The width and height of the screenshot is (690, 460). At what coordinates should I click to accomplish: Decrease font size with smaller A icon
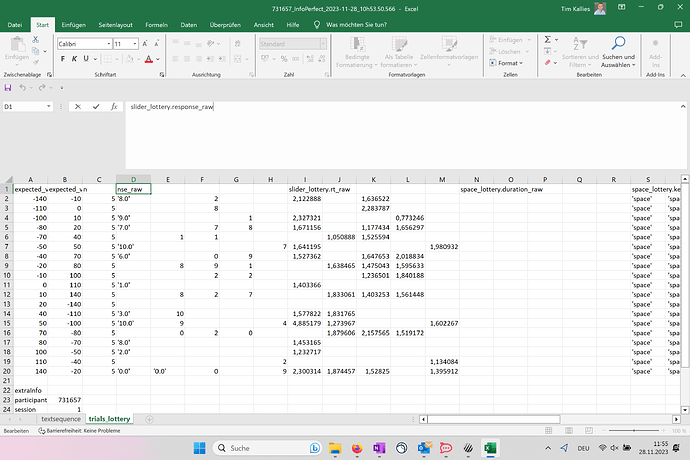(x=157, y=44)
